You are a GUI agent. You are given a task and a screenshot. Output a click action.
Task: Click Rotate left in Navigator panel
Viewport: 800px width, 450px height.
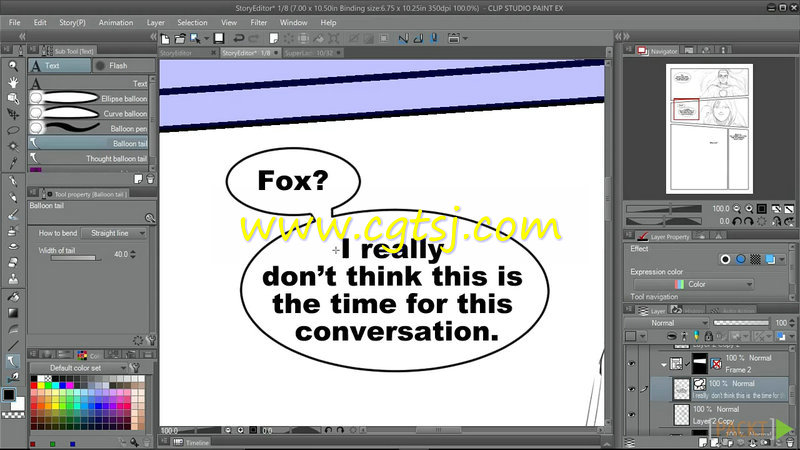coord(737,221)
